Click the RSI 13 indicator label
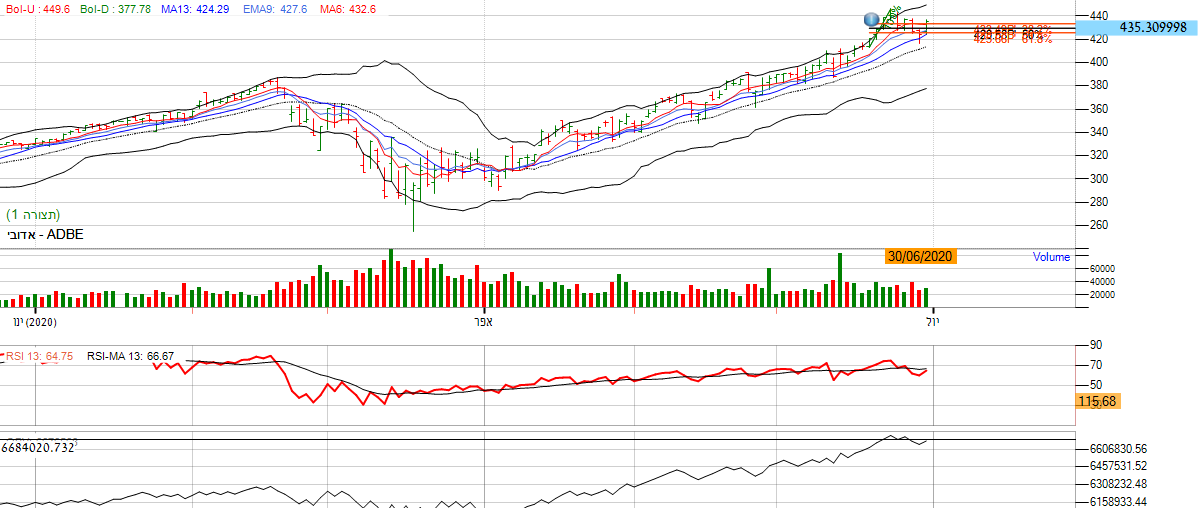 [40, 355]
